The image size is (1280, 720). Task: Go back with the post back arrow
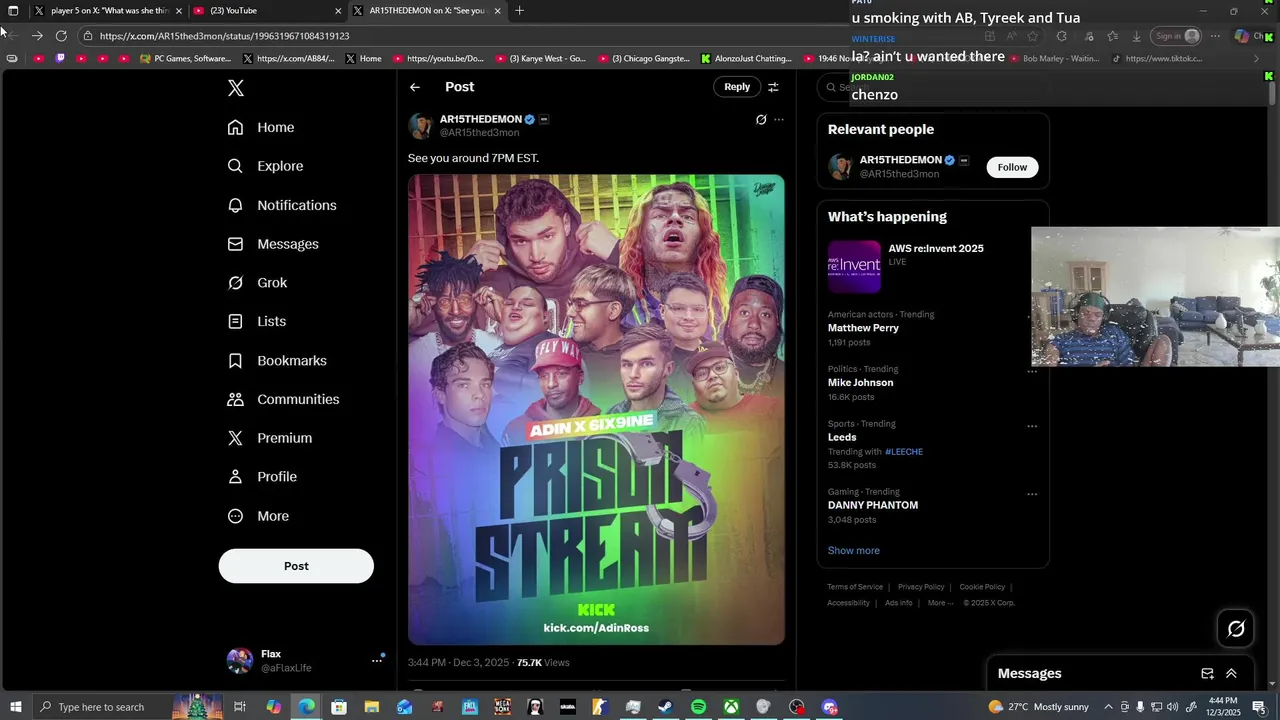click(415, 87)
